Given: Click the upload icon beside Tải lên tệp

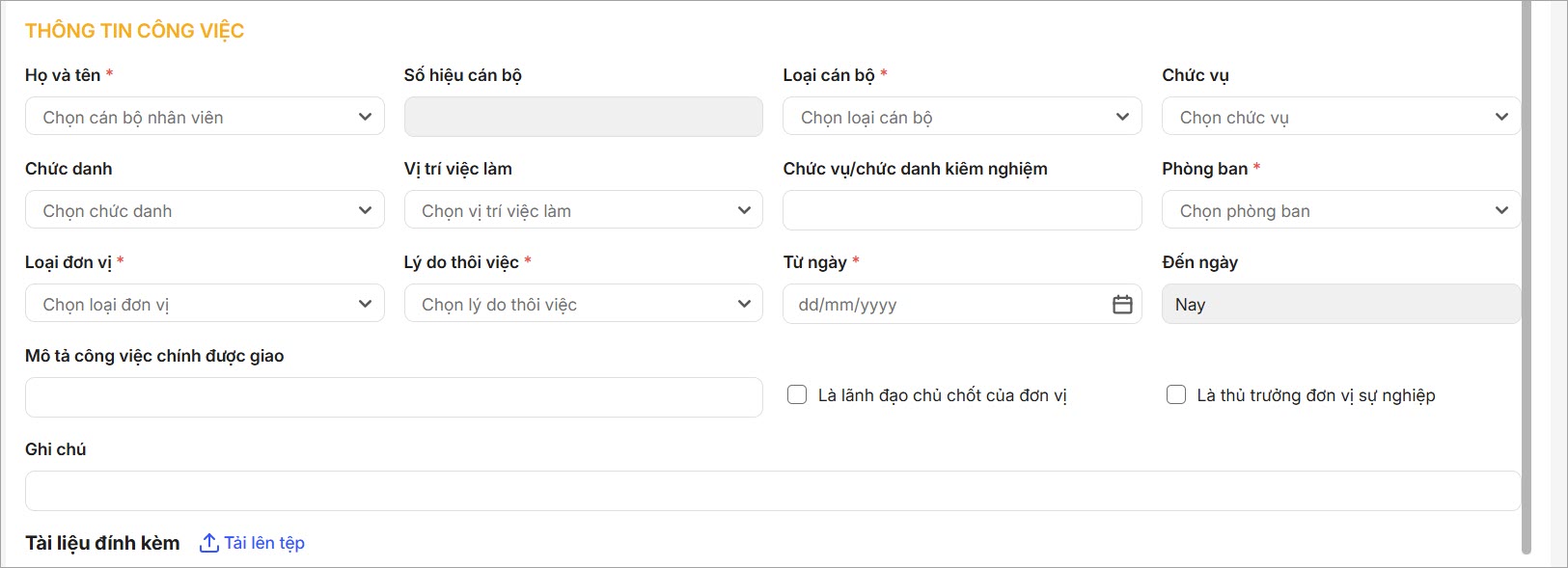Looking at the screenshot, I should point(208,543).
